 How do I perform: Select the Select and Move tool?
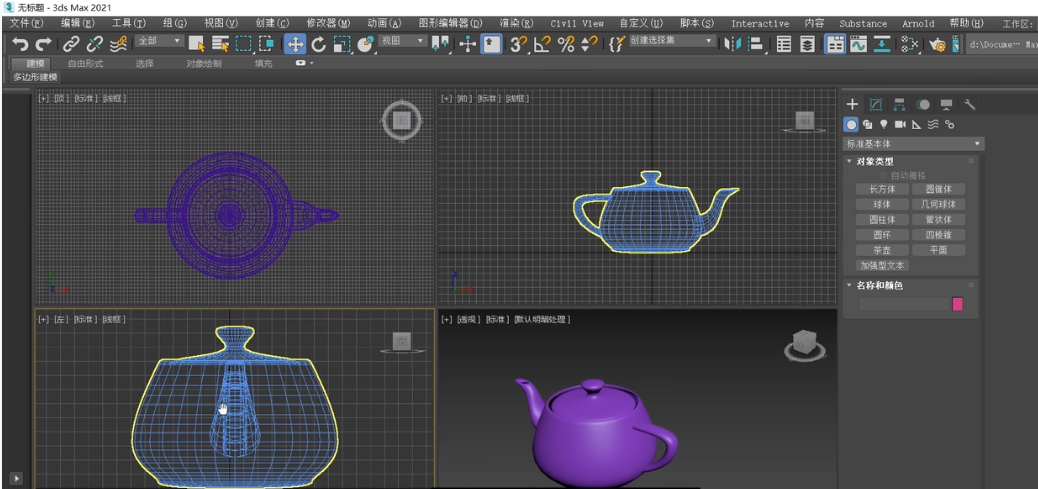coord(295,44)
